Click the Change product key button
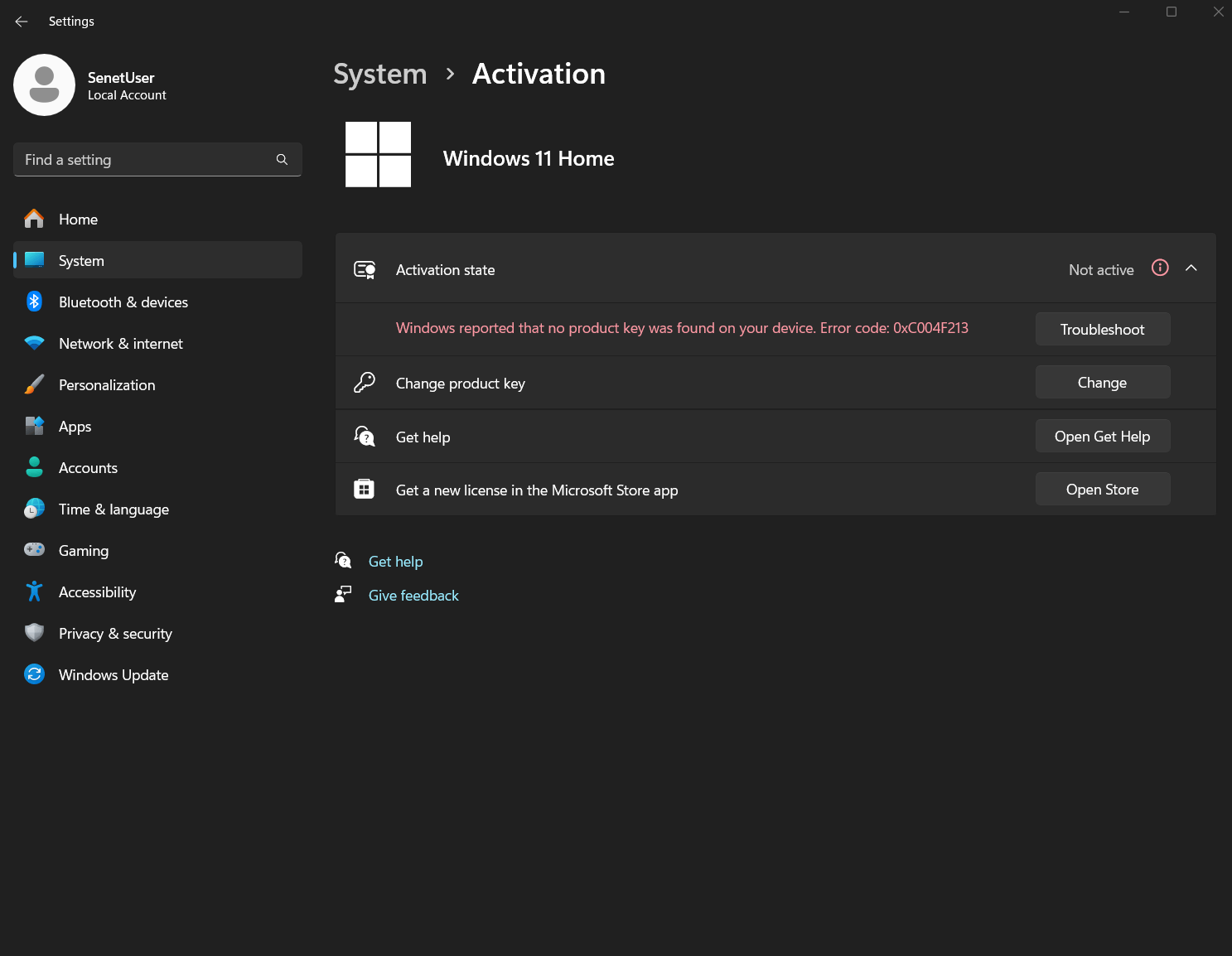 (x=1103, y=382)
